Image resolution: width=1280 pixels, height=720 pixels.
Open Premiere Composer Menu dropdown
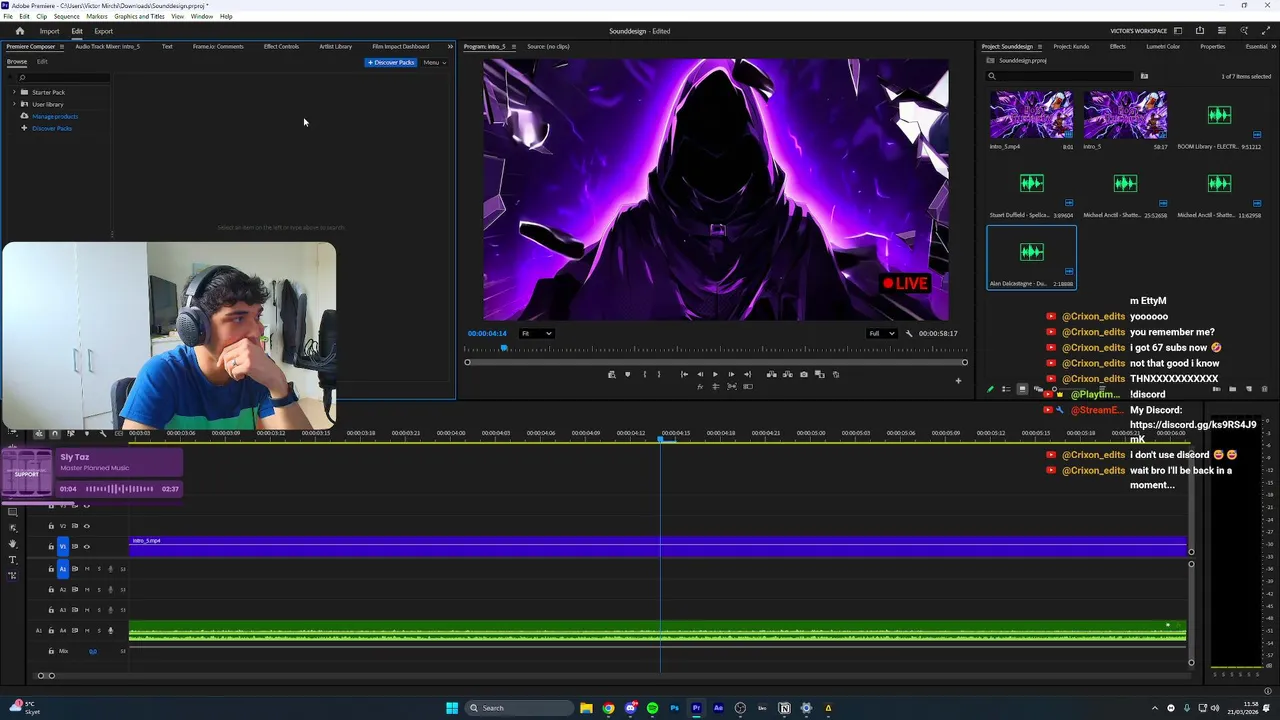click(x=434, y=62)
